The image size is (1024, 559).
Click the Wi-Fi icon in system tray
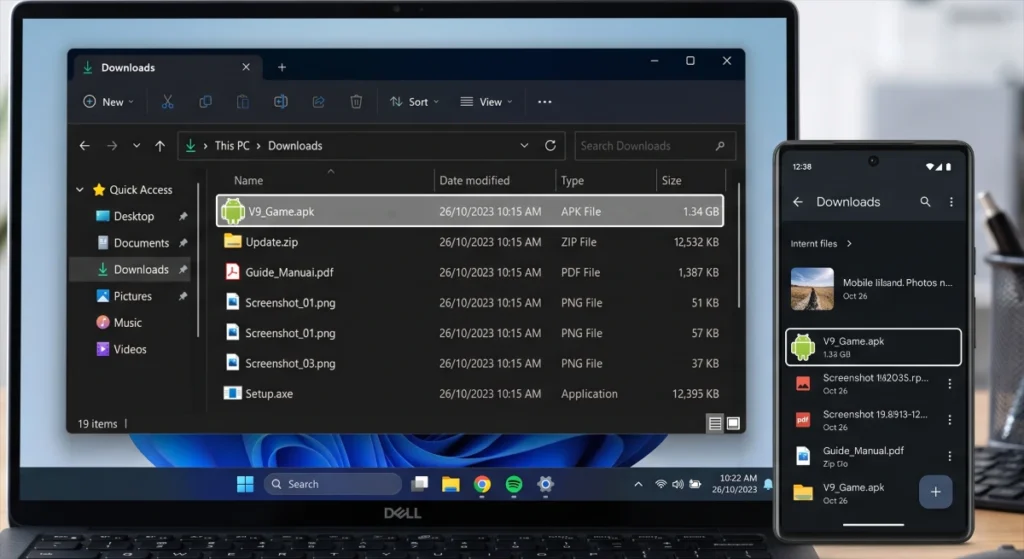[661, 484]
